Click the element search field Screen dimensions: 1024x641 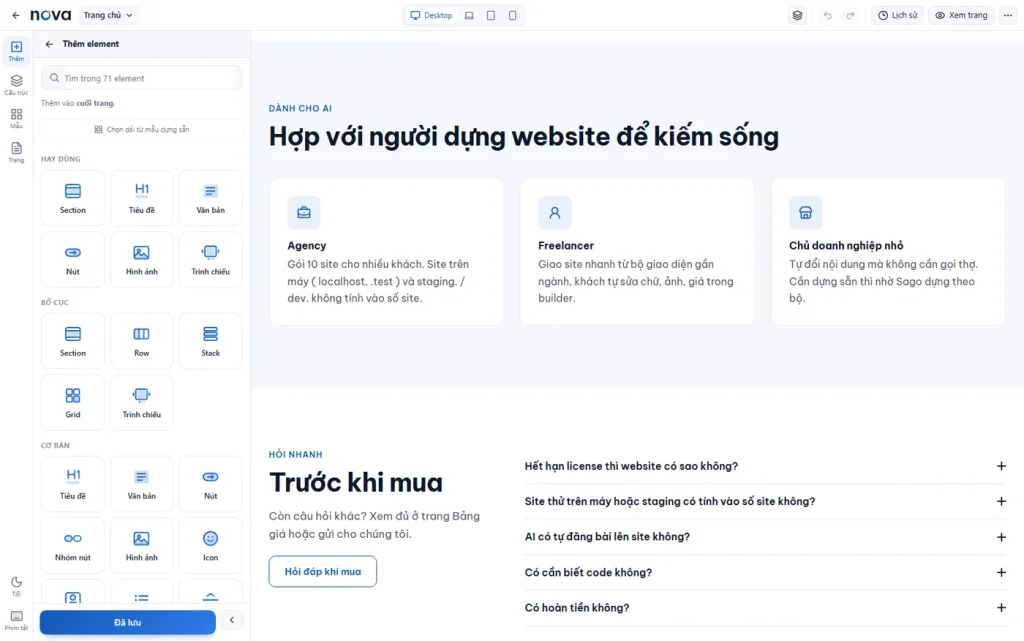(x=142, y=78)
